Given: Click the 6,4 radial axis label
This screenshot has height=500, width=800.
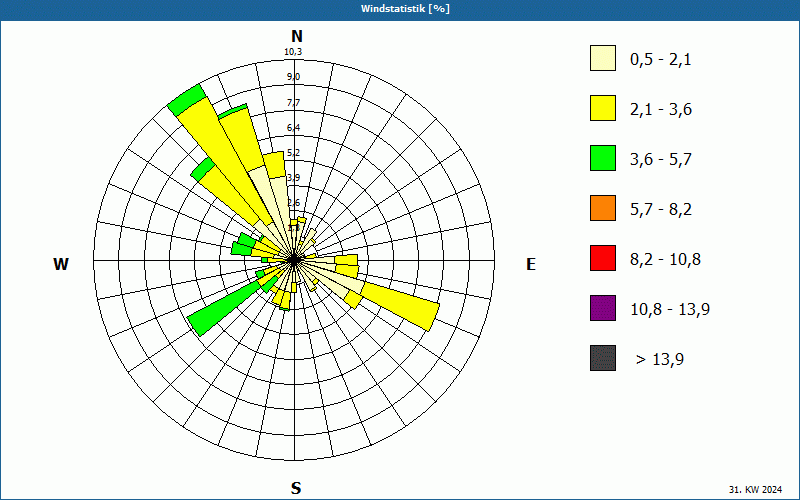Looking at the screenshot, I should pos(293,128).
